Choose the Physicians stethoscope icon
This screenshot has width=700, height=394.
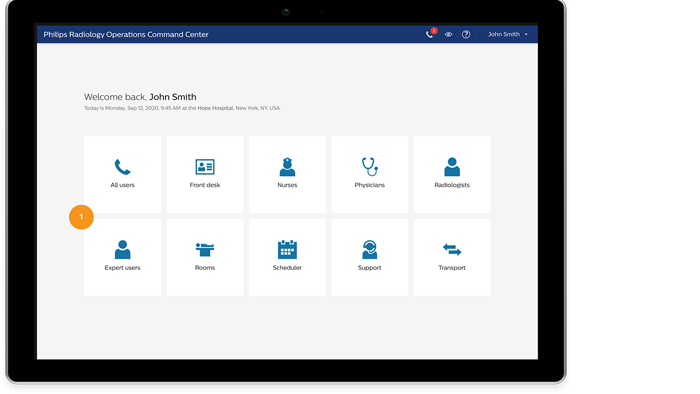[x=370, y=167]
